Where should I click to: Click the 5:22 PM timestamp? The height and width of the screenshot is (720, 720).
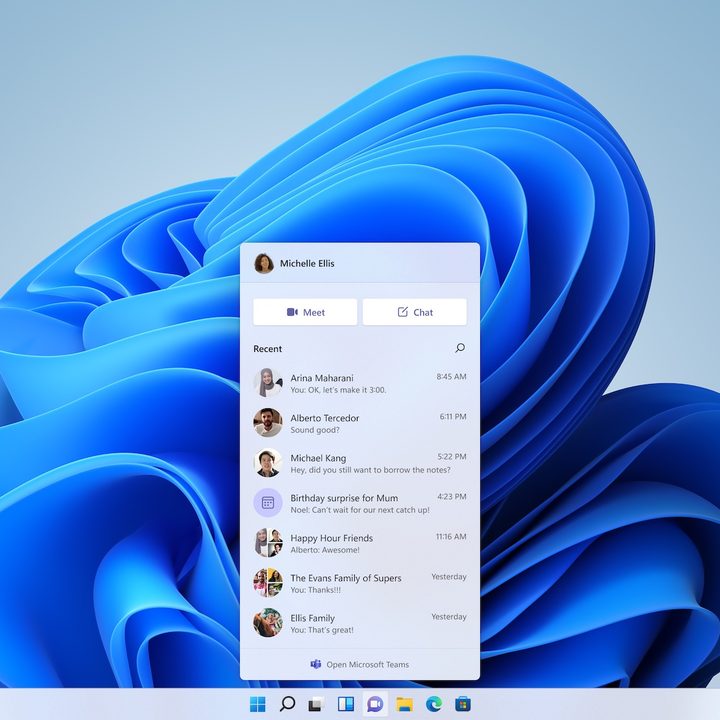[x=452, y=456]
